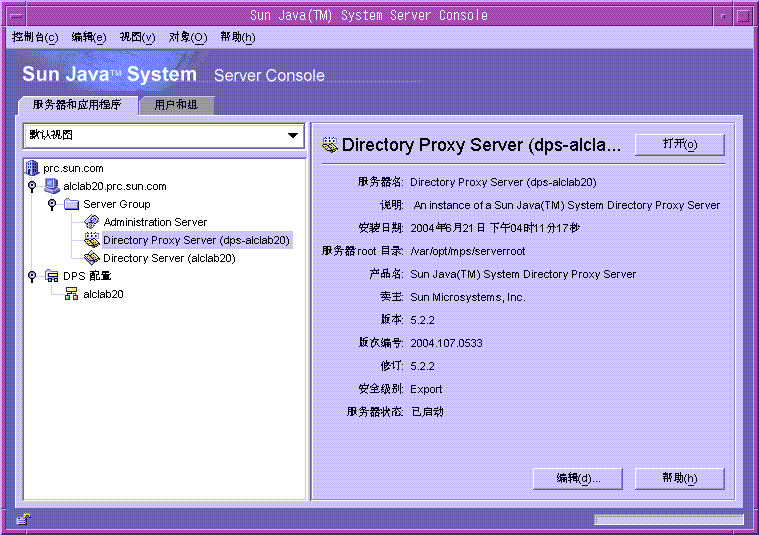This screenshot has width=759, height=535.
Task: Select Directory Server (alclab20) entry
Action: 169,258
